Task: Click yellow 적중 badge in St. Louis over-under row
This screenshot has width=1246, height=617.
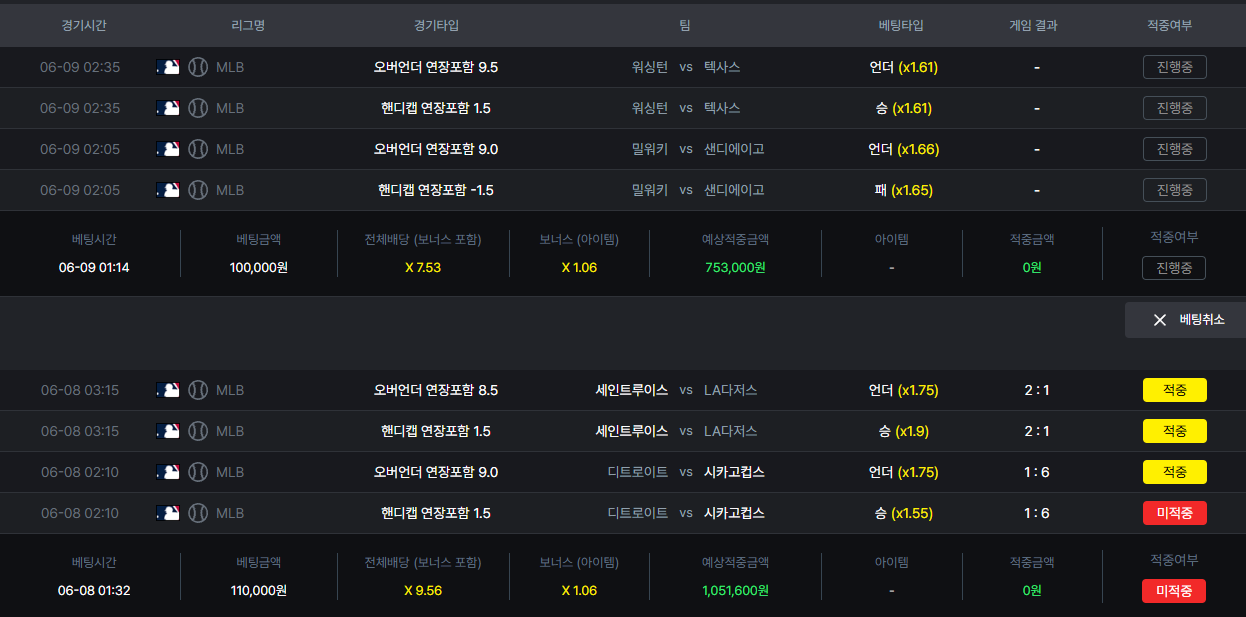Action: pos(1175,390)
